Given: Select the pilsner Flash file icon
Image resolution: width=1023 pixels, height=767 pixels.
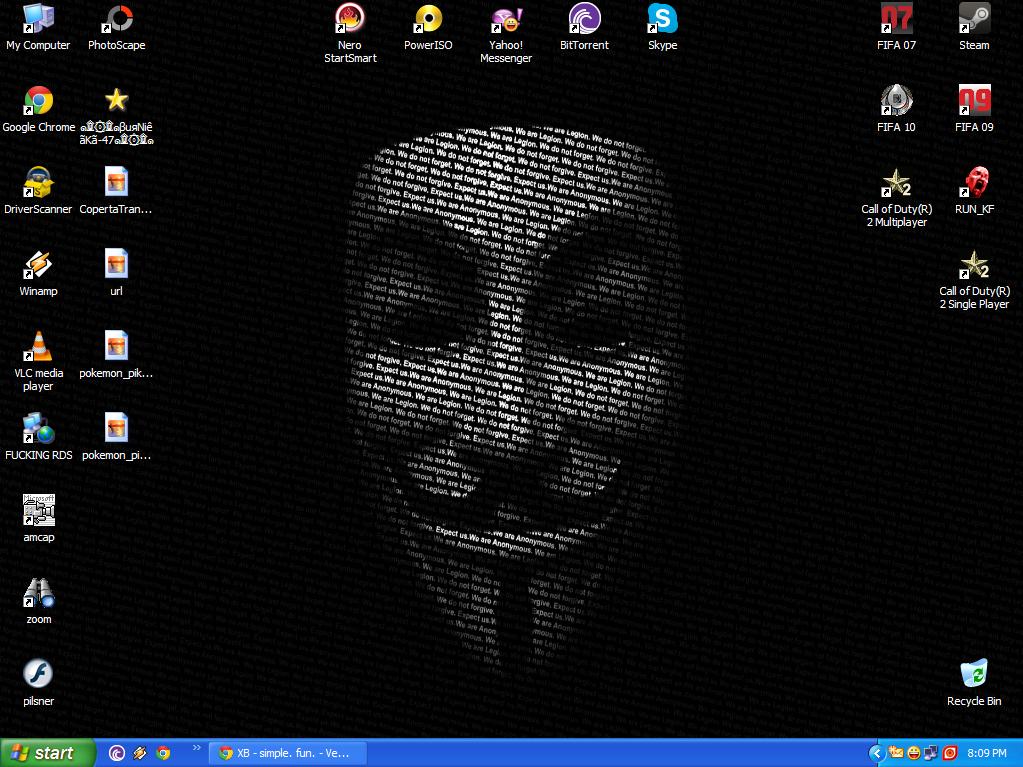Looking at the screenshot, I should pyautogui.click(x=38, y=683).
